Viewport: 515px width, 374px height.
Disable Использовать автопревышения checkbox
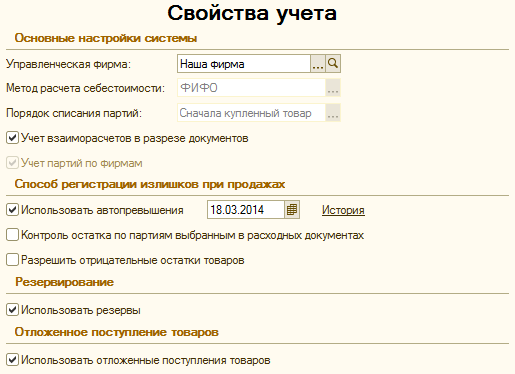12,210
